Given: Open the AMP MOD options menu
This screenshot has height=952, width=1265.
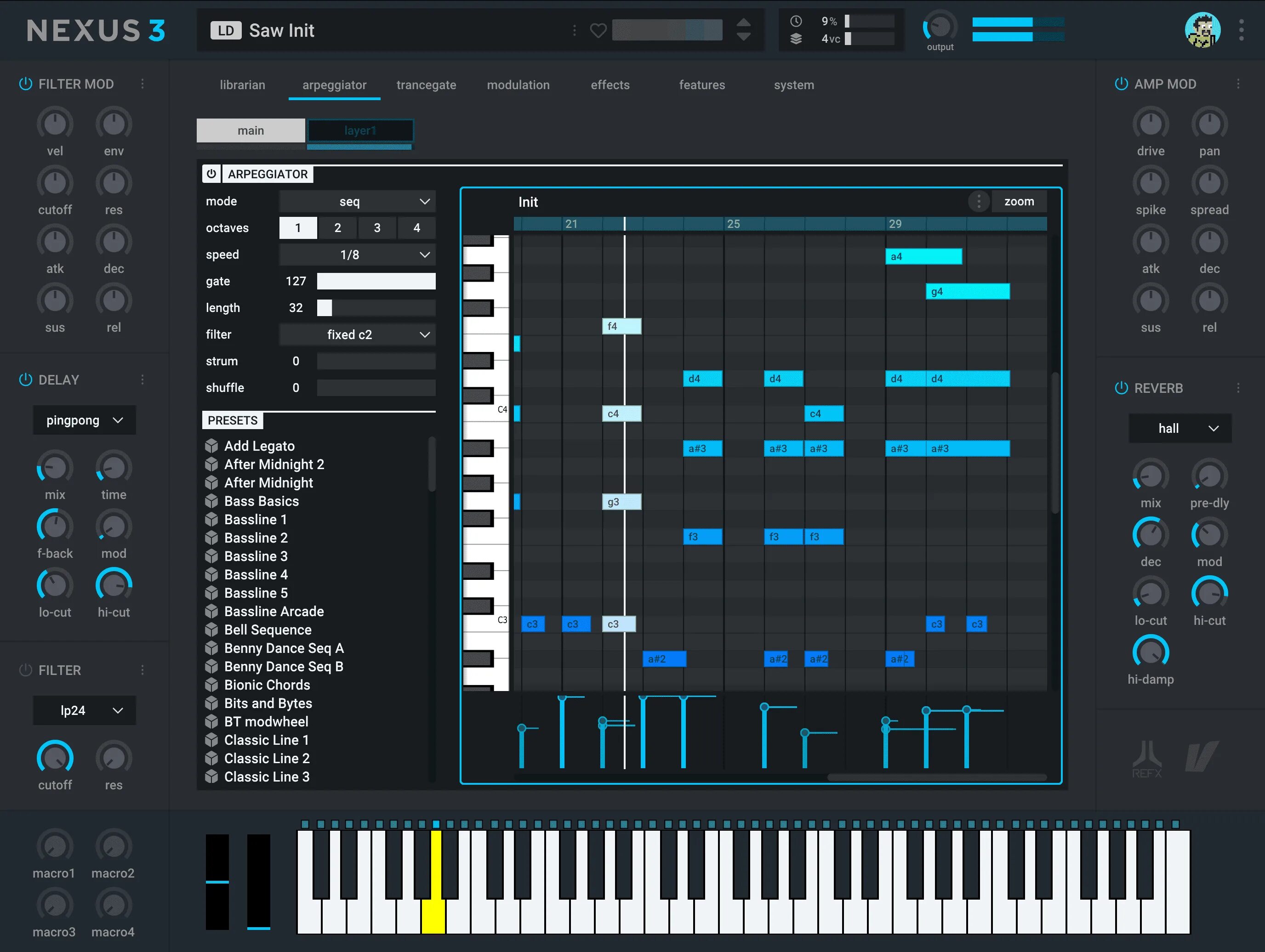Looking at the screenshot, I should 1238,84.
